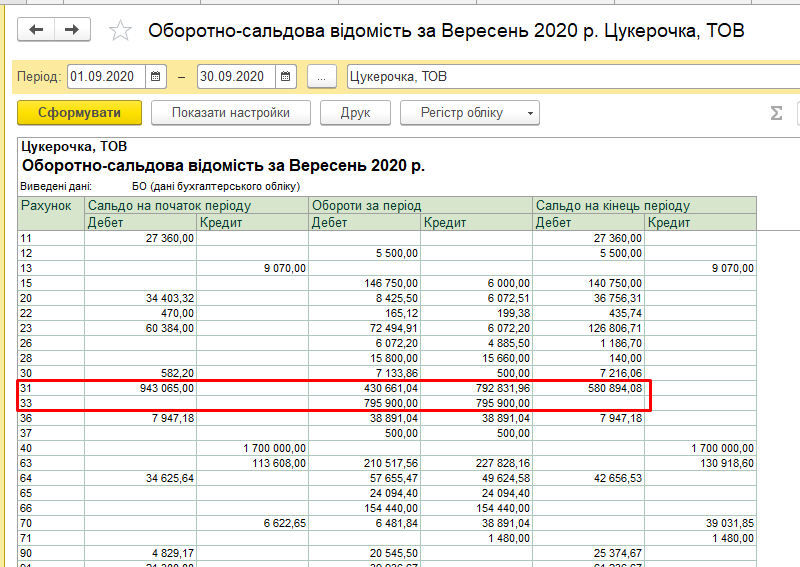Click the Друк print button
This screenshot has width=800, height=567.
coord(355,113)
